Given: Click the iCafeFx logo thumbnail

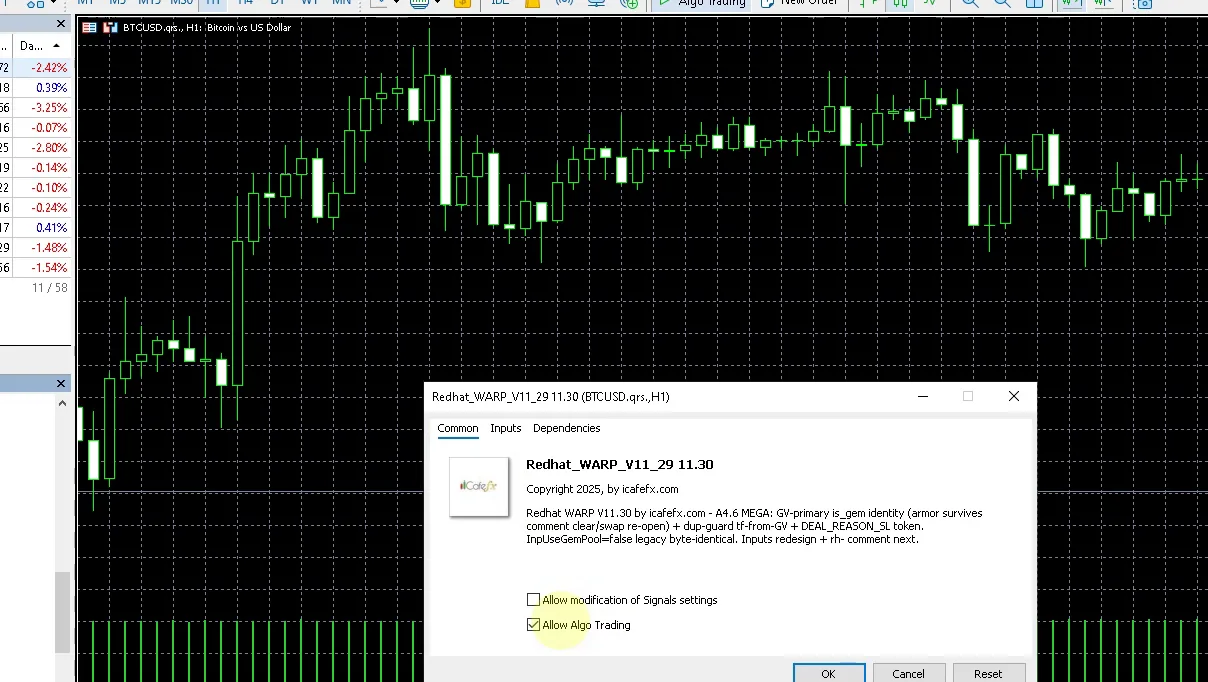Looking at the screenshot, I should pyautogui.click(x=479, y=486).
